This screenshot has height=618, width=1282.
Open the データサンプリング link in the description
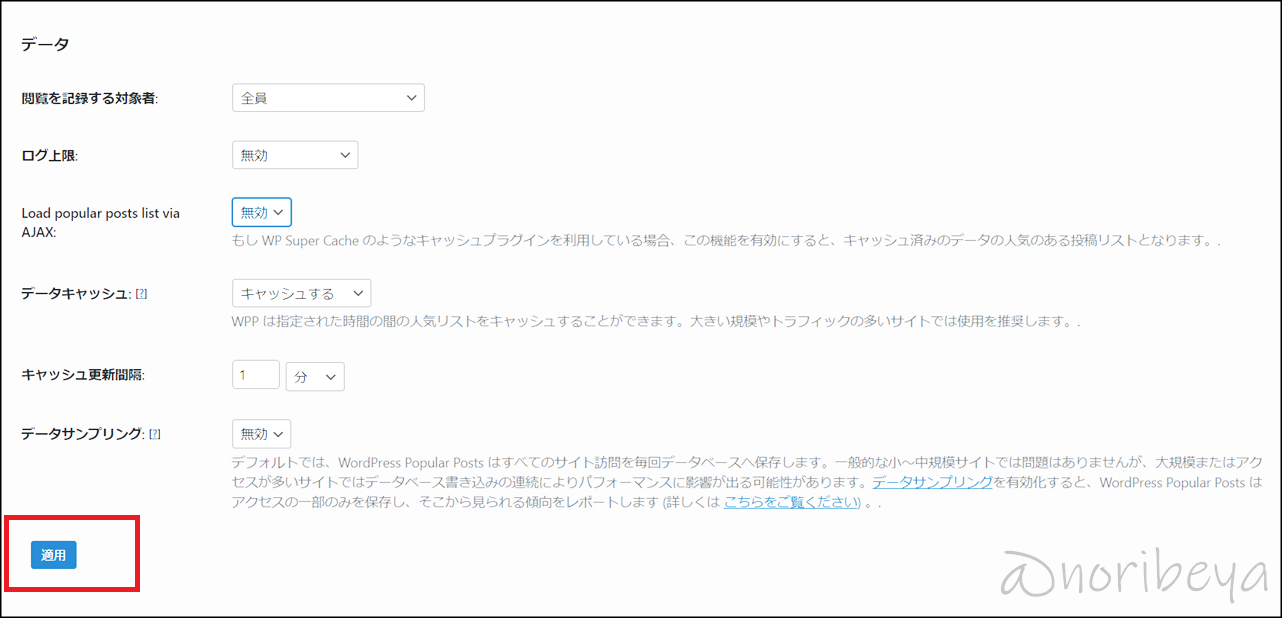[x=932, y=482]
